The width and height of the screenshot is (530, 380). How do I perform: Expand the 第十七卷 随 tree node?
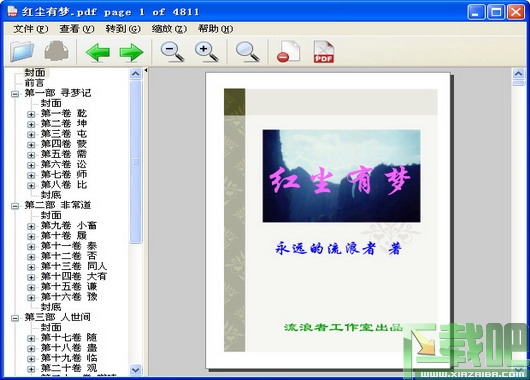pyautogui.click(x=31, y=338)
